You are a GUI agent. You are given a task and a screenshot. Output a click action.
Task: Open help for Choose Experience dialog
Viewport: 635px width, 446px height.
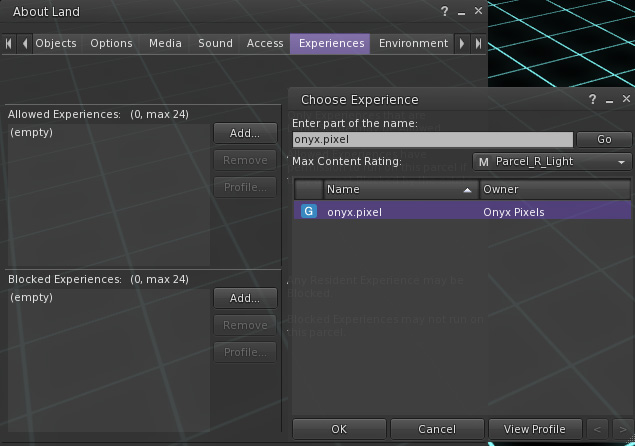[592, 99]
